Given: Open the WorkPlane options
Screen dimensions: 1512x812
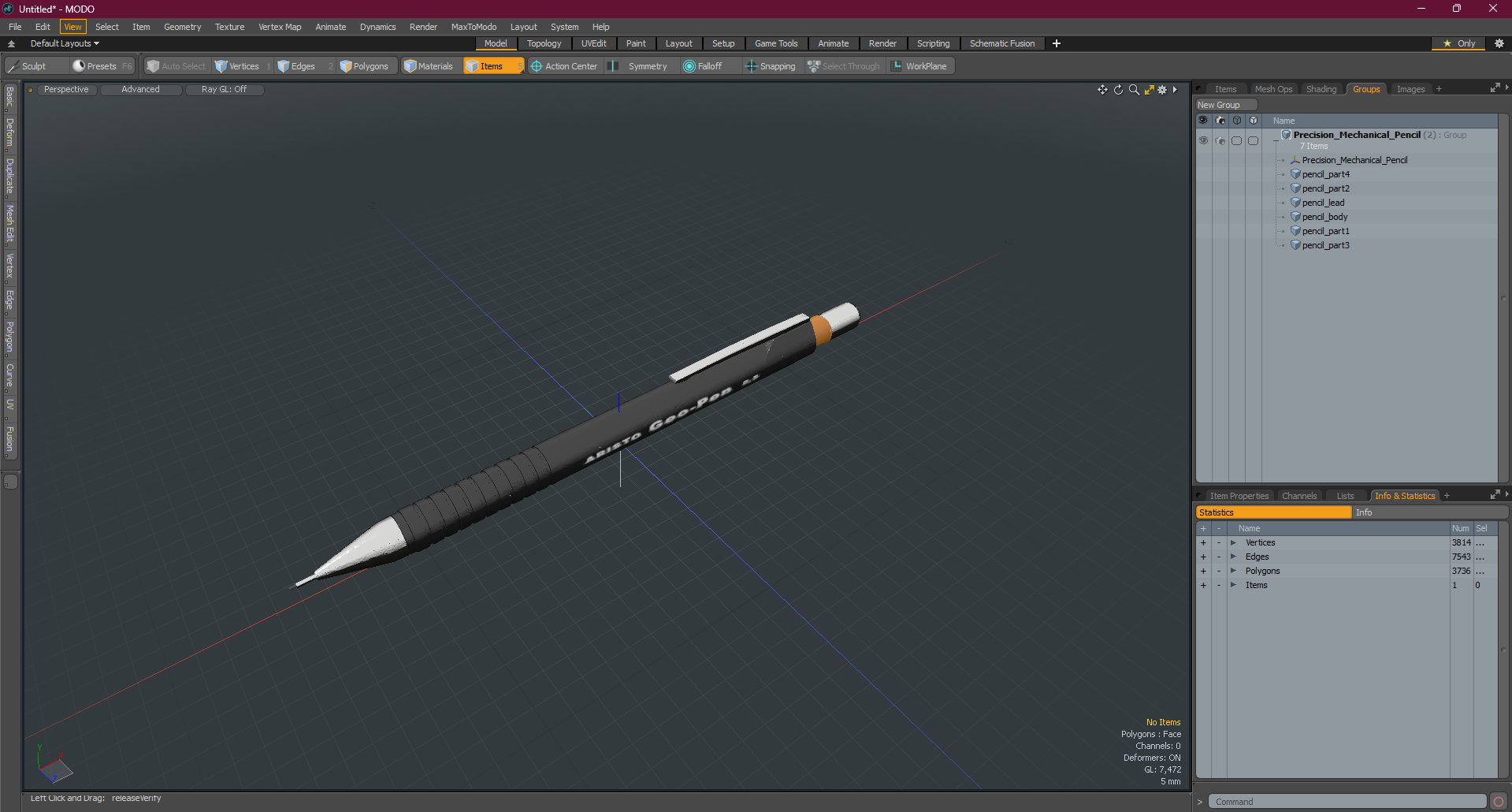Looking at the screenshot, I should pyautogui.click(x=920, y=66).
